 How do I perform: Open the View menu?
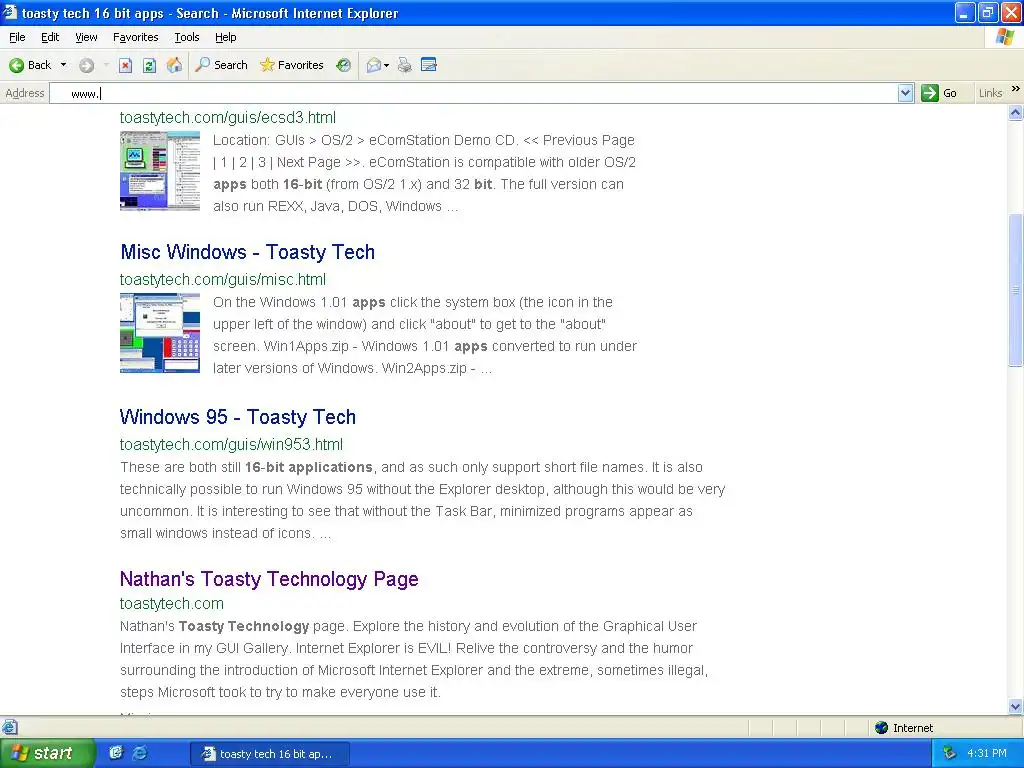tap(86, 37)
